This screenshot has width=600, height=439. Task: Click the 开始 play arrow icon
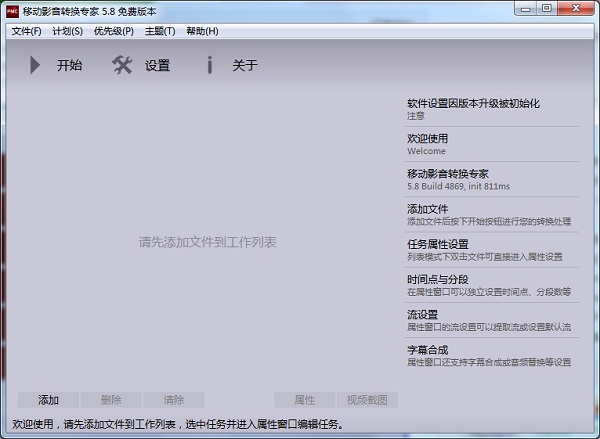point(35,66)
